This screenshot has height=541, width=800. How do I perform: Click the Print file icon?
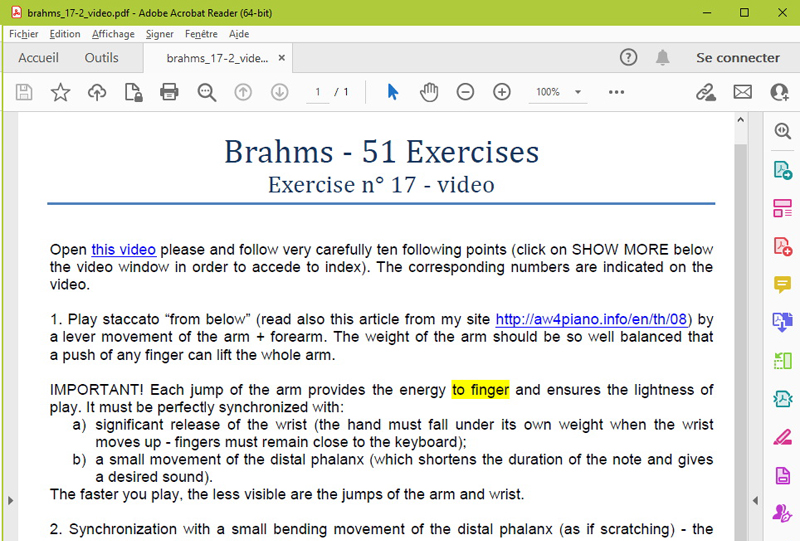pos(169,92)
